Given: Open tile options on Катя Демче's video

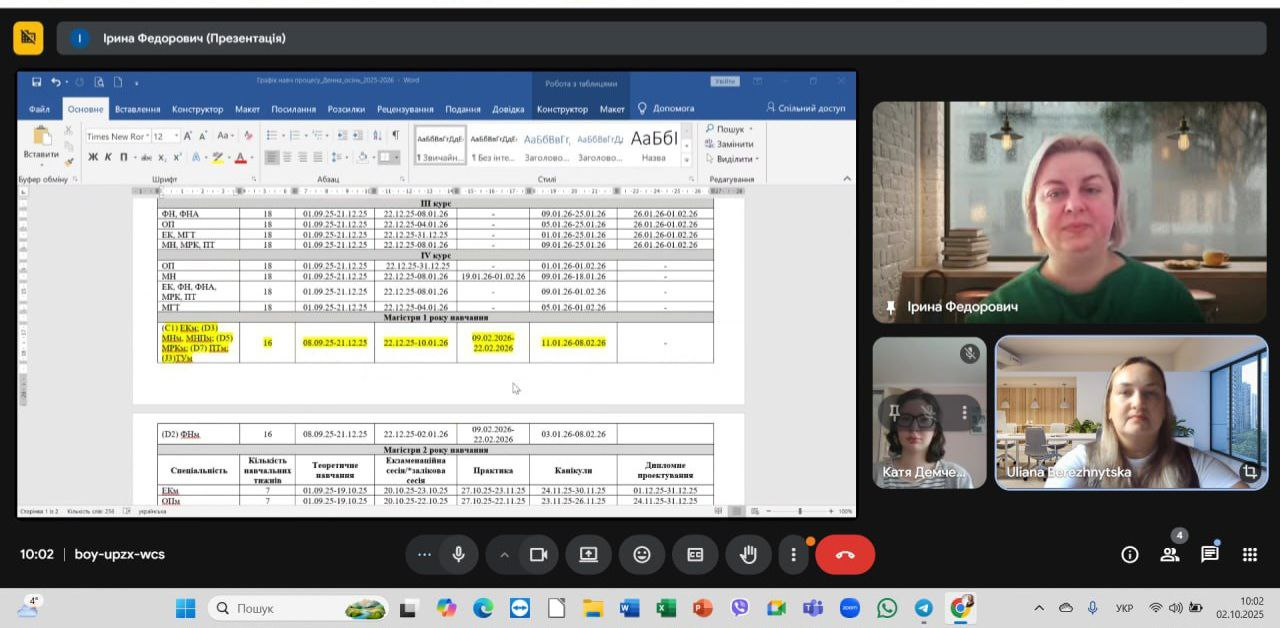Looking at the screenshot, I should tap(965, 411).
